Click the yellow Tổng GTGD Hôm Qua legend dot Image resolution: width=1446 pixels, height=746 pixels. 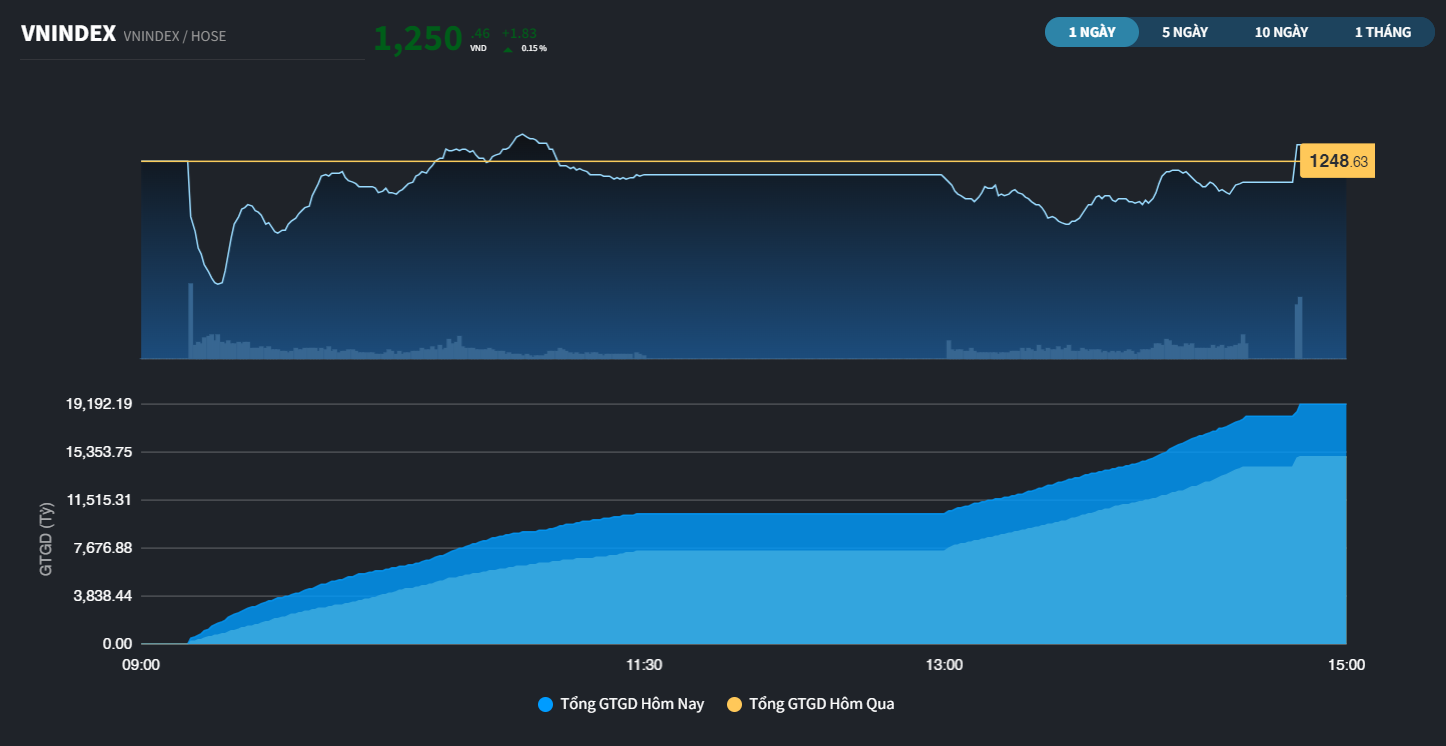pyautogui.click(x=734, y=704)
